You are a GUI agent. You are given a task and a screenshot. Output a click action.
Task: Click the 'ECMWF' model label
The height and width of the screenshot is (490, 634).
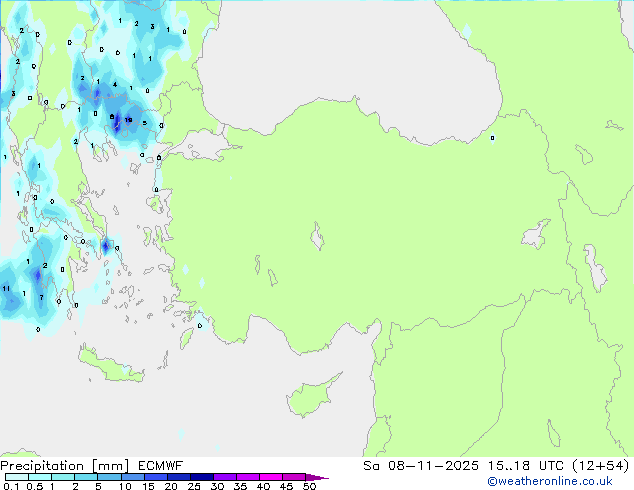[161, 466]
